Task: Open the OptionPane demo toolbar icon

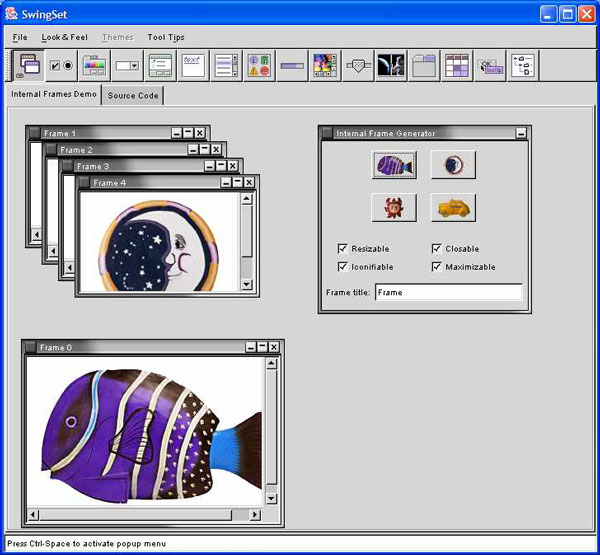Action: click(x=259, y=65)
